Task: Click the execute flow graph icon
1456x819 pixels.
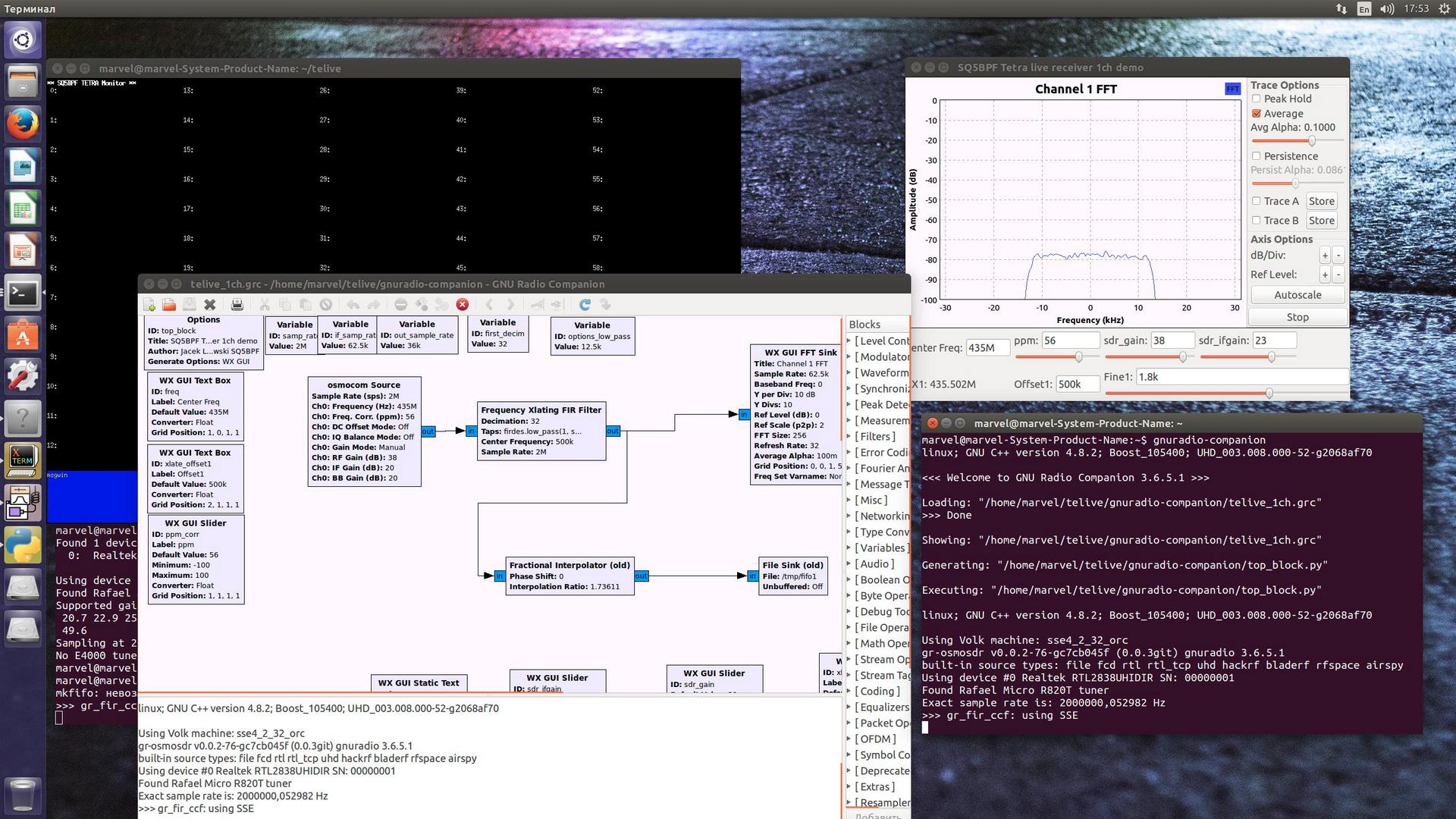Action: [x=442, y=305]
